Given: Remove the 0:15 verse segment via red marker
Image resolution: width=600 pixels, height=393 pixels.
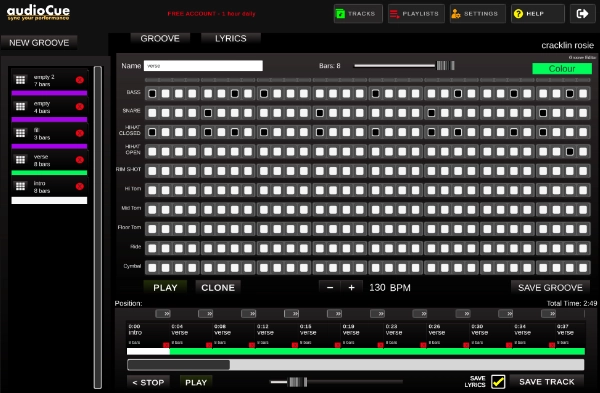Looking at the screenshot, I should 338,345.
